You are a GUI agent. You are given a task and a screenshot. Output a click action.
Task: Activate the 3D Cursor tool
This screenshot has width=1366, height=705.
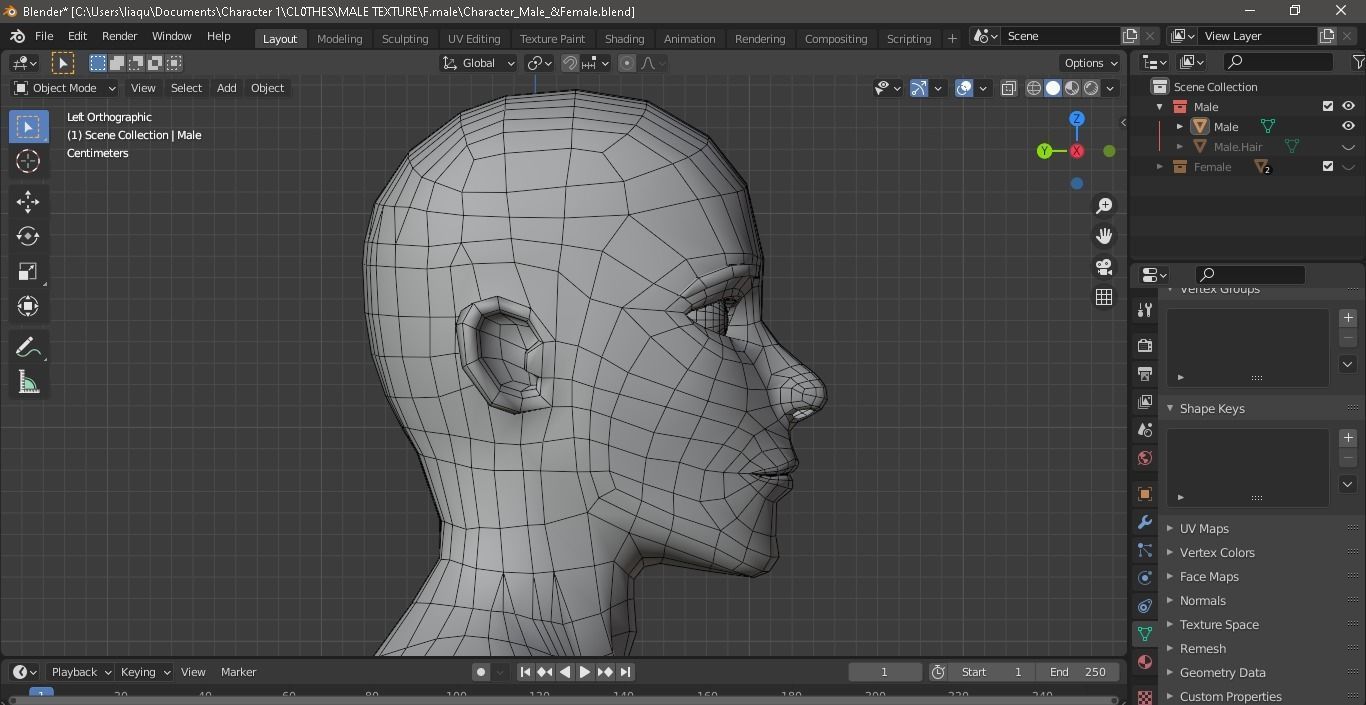(x=28, y=161)
